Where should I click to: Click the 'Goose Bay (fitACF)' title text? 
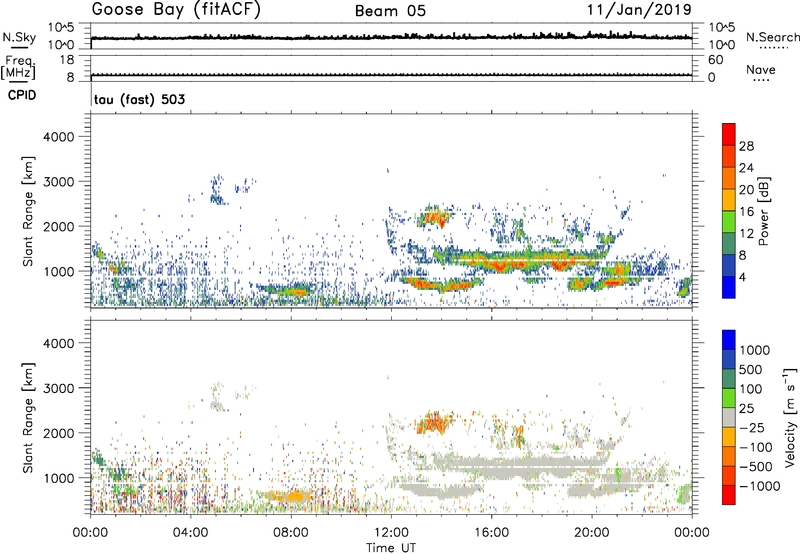(176, 10)
